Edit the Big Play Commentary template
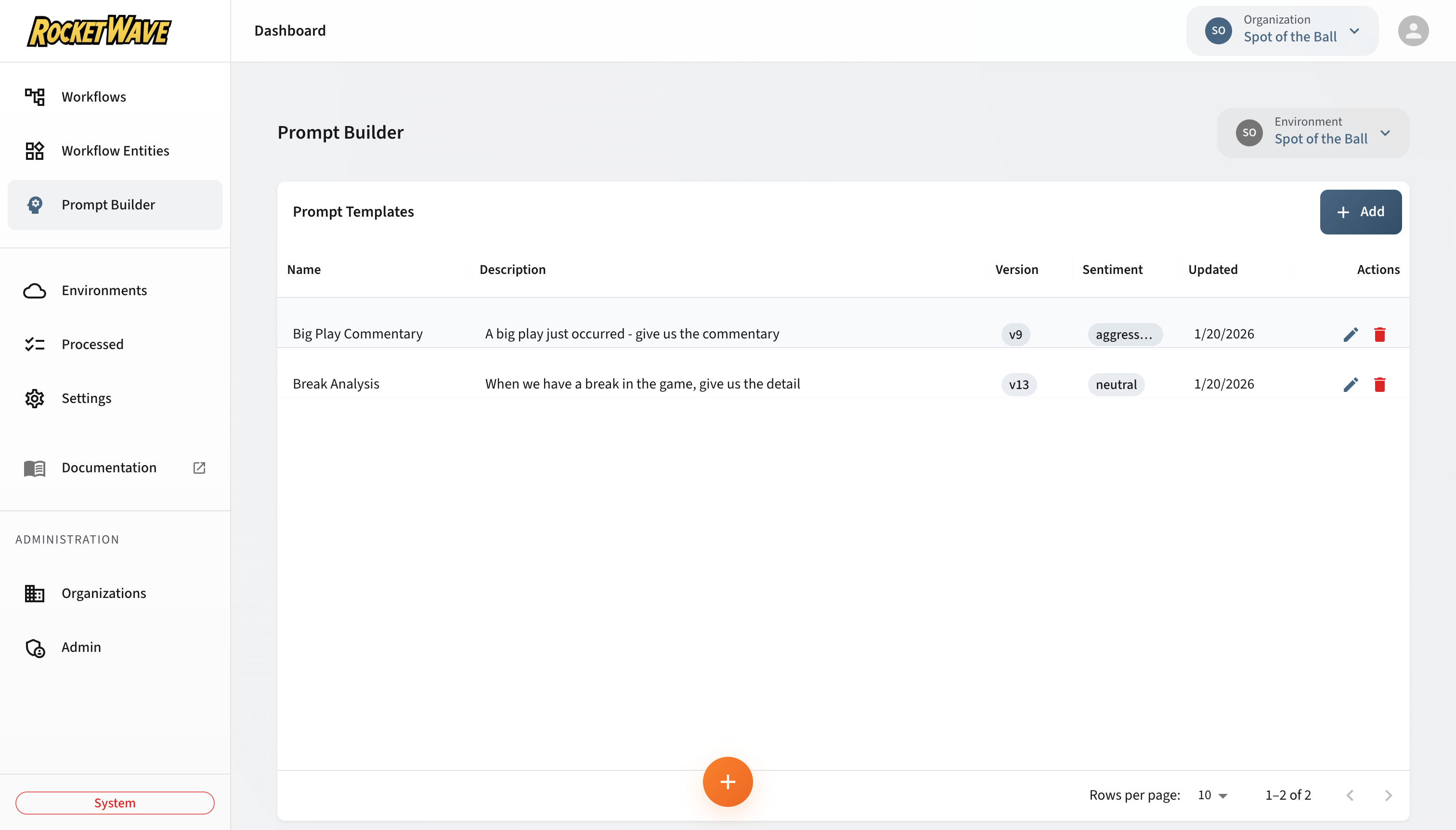This screenshot has height=830, width=1456. 1351,334
